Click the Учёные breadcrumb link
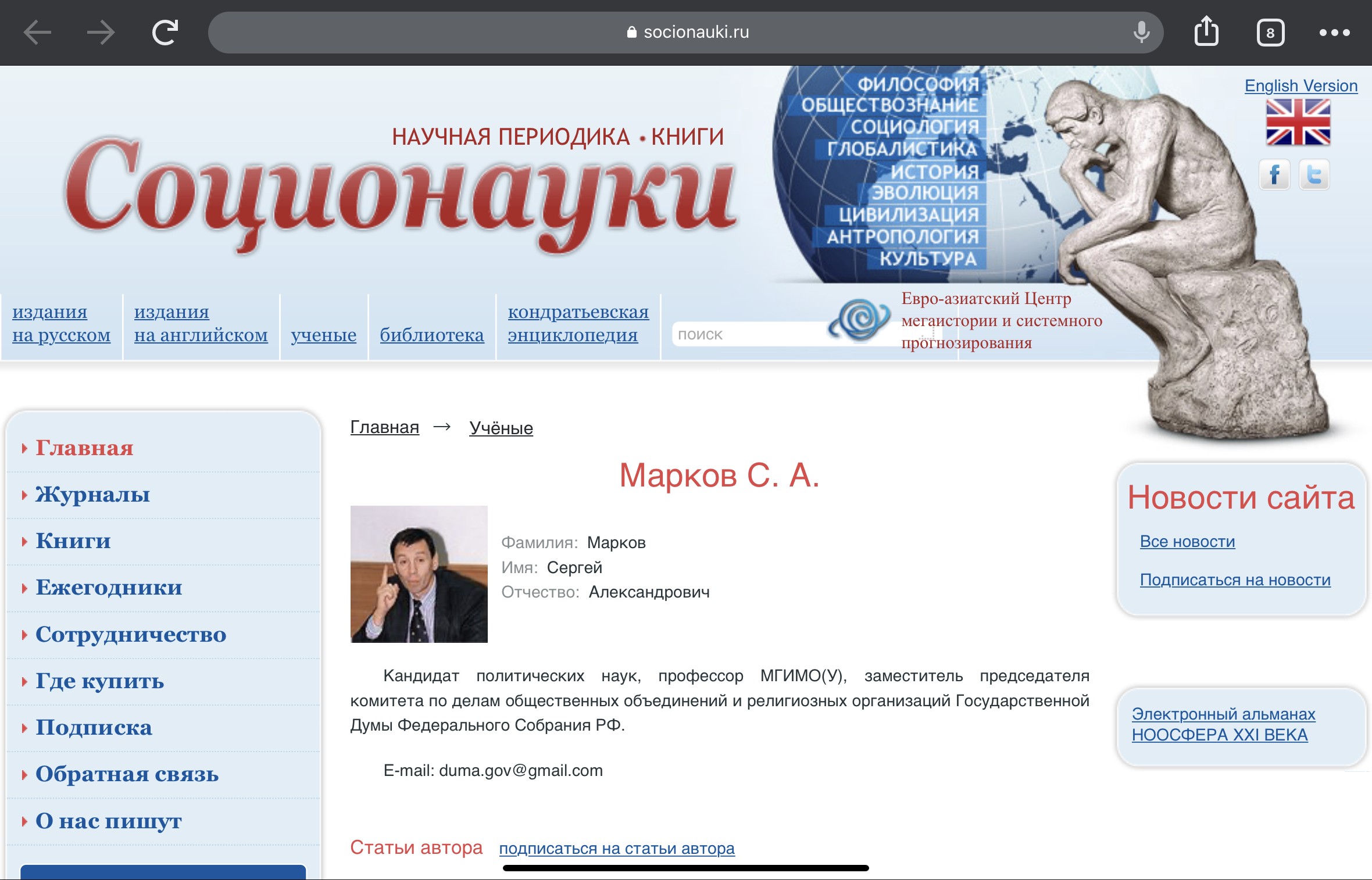 [x=501, y=428]
